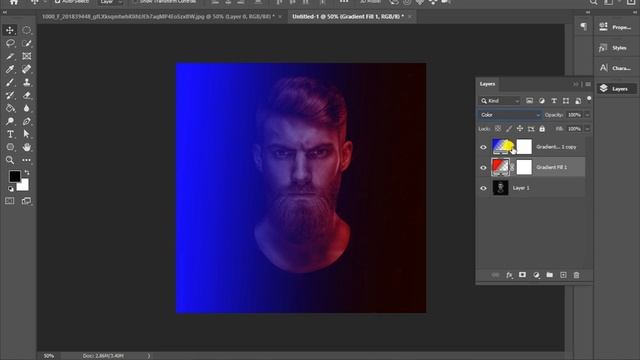640x360 pixels.
Task: Switch to the Untitled-1 document tab
Action: coord(348,16)
